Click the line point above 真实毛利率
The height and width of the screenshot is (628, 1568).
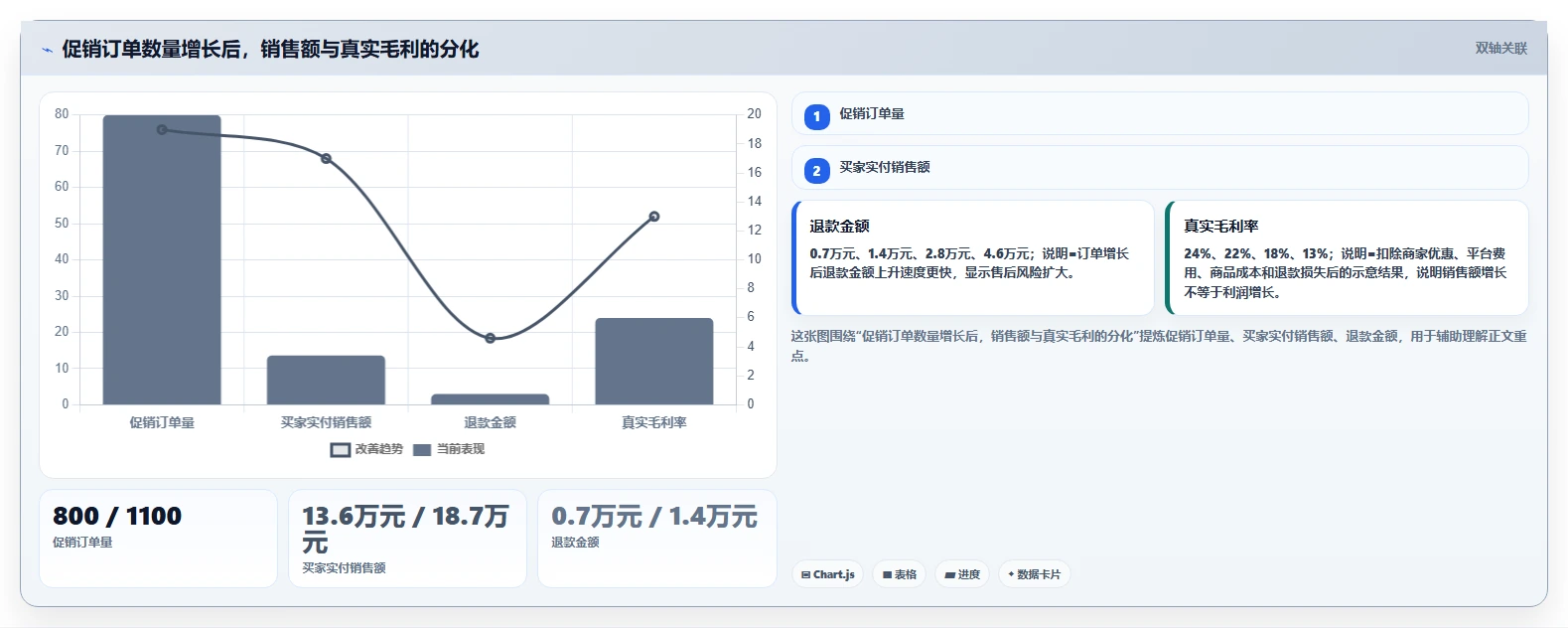(x=654, y=217)
